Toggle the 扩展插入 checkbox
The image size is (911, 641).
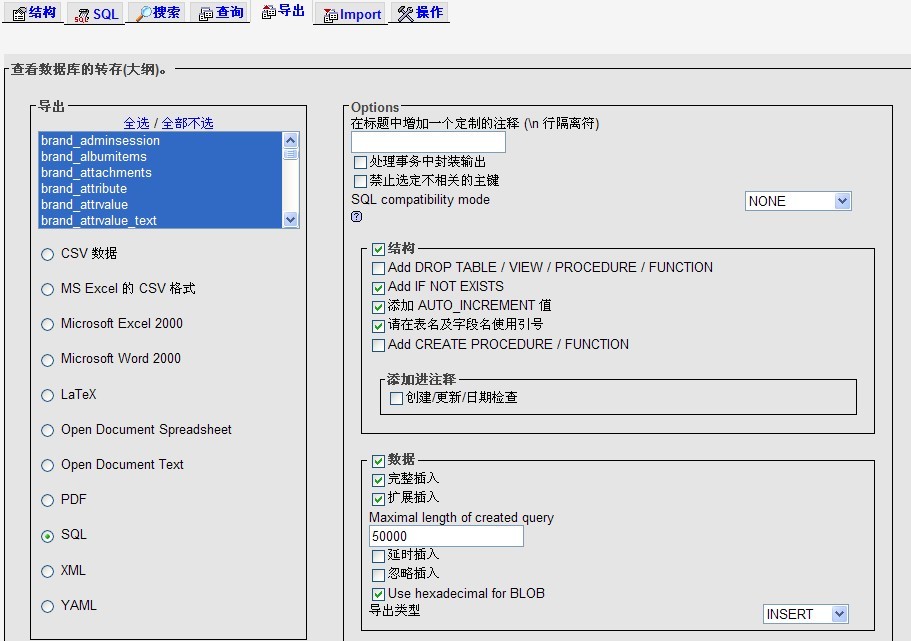click(378, 499)
